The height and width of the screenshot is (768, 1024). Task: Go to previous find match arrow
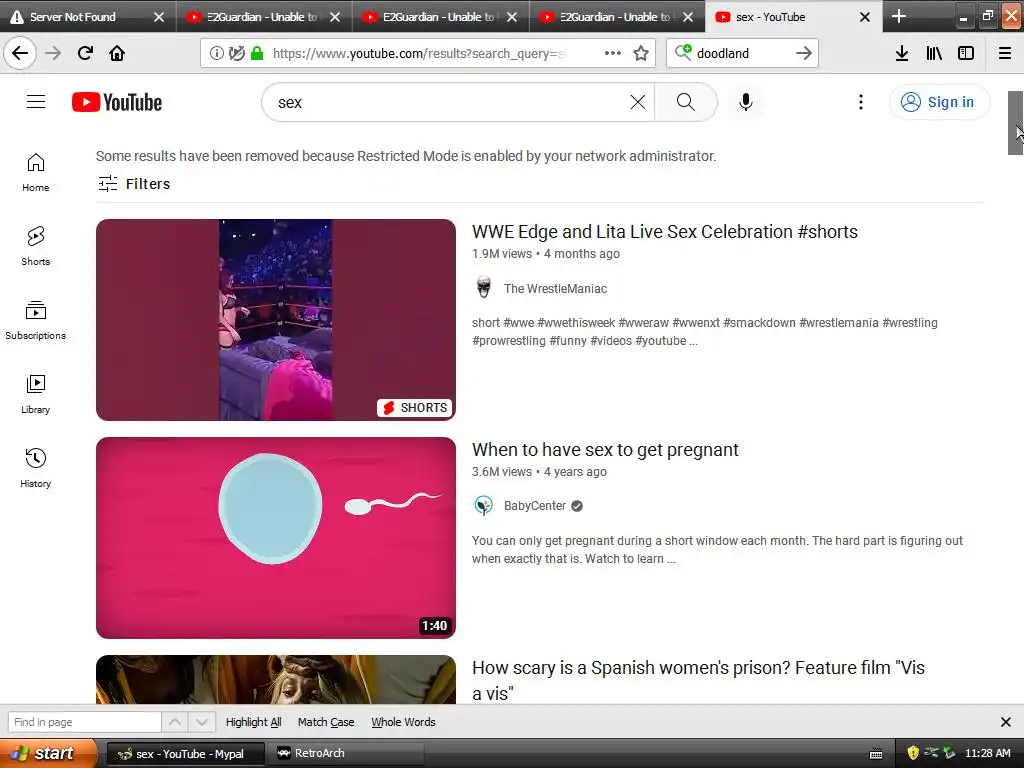[x=175, y=722]
